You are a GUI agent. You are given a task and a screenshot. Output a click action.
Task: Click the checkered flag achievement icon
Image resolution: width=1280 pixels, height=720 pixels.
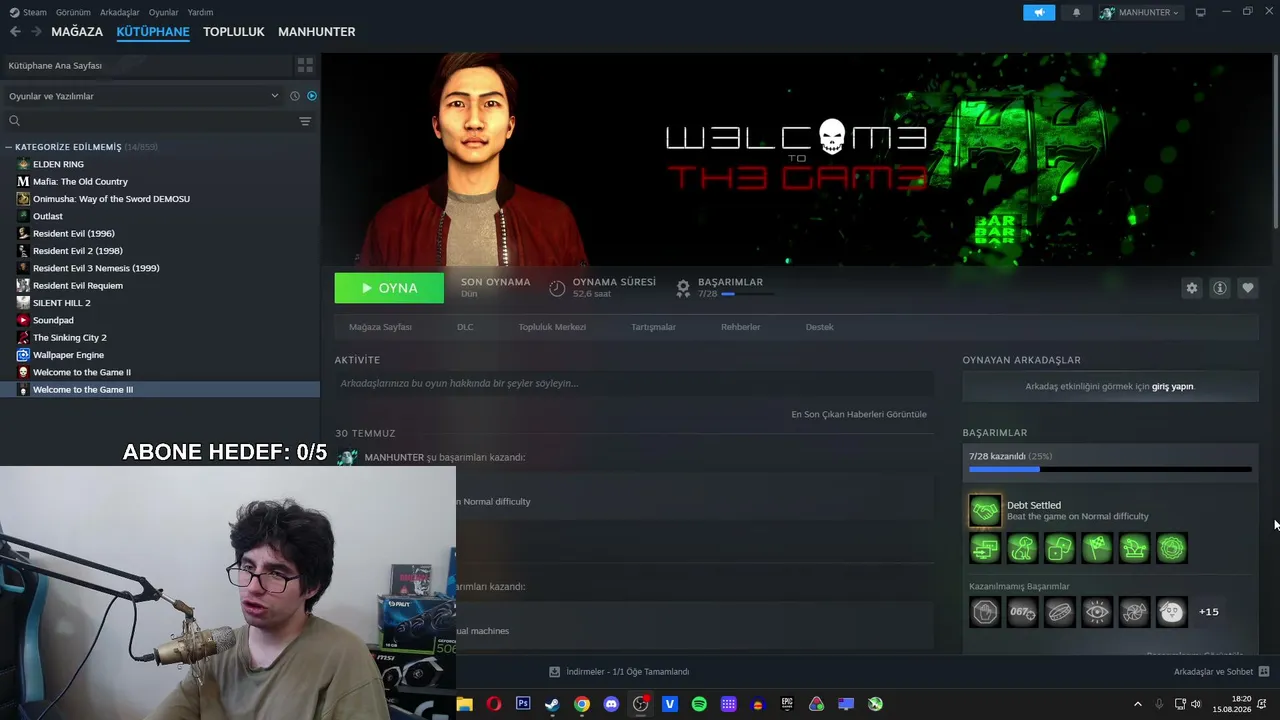1097,548
